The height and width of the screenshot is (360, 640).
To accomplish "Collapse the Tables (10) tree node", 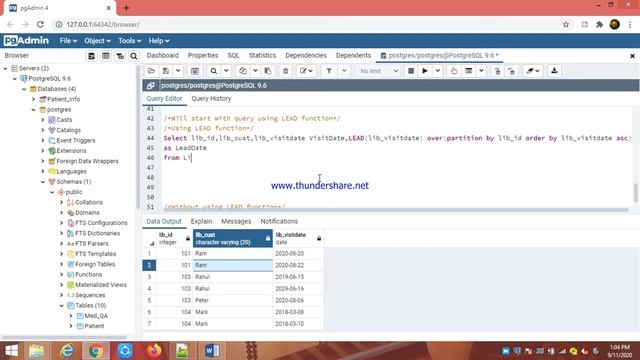I will (x=62, y=306).
